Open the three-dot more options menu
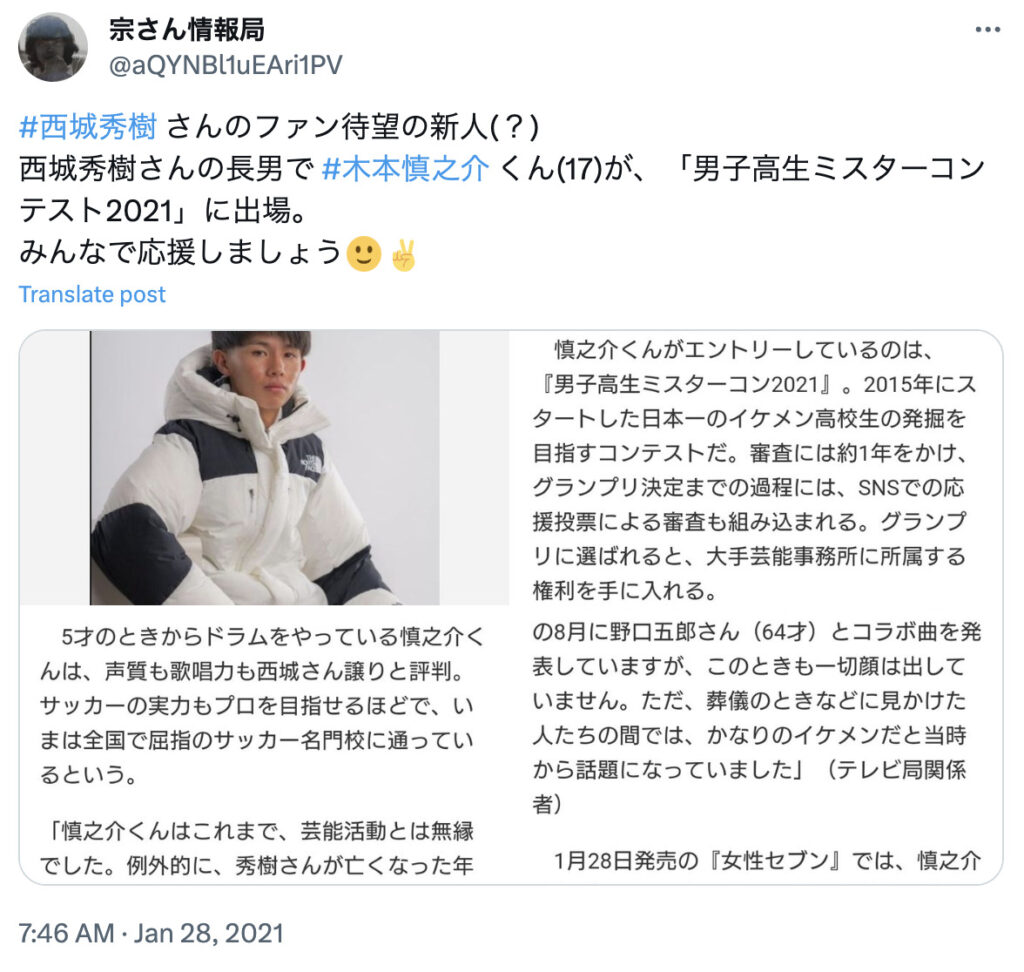Image resolution: width=1024 pixels, height=972 pixels. tap(987, 29)
